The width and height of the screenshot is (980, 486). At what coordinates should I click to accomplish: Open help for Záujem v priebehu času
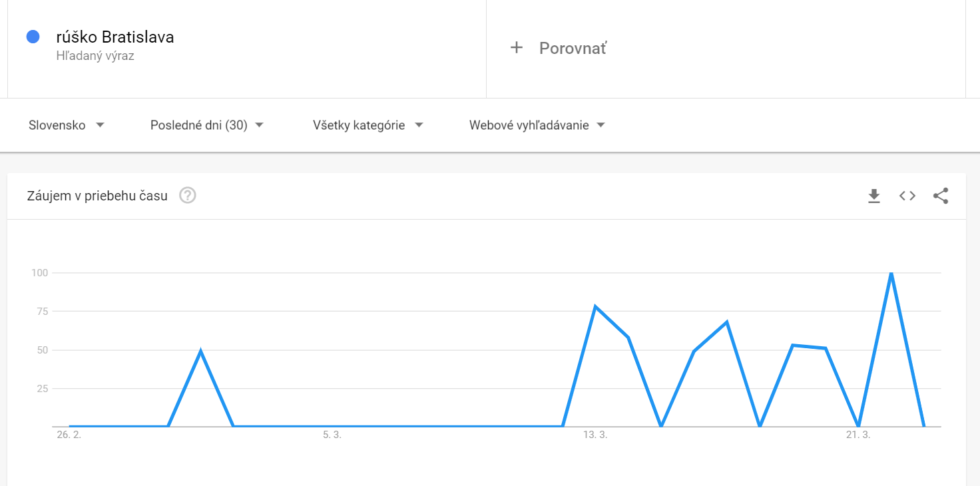tap(188, 196)
